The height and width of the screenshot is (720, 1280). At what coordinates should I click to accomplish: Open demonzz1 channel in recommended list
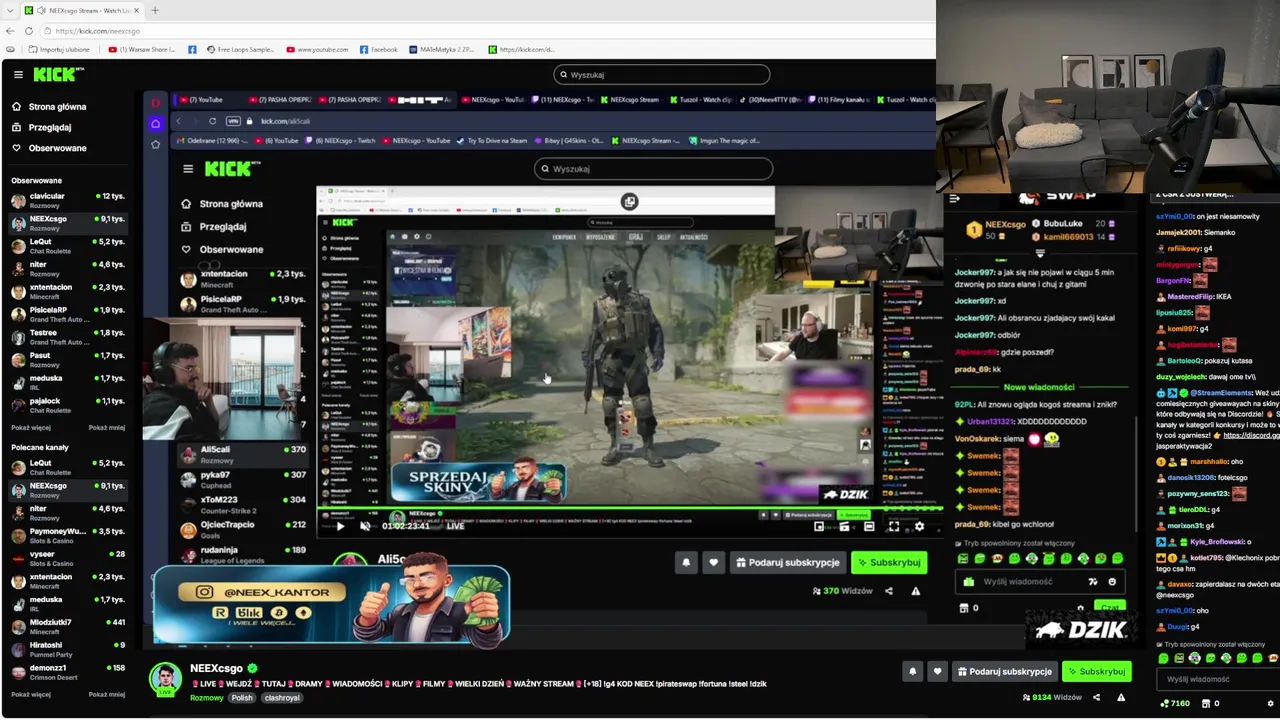tap(68, 672)
